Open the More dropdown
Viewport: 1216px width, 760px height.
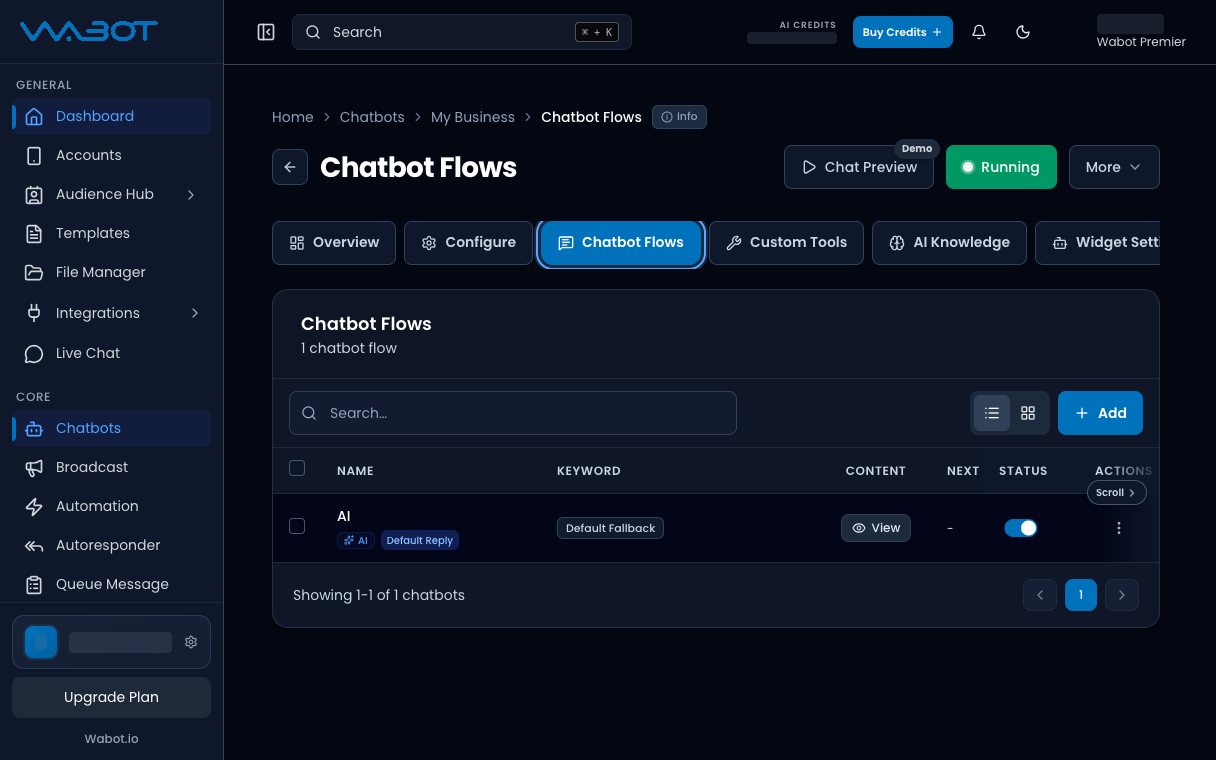click(1114, 167)
